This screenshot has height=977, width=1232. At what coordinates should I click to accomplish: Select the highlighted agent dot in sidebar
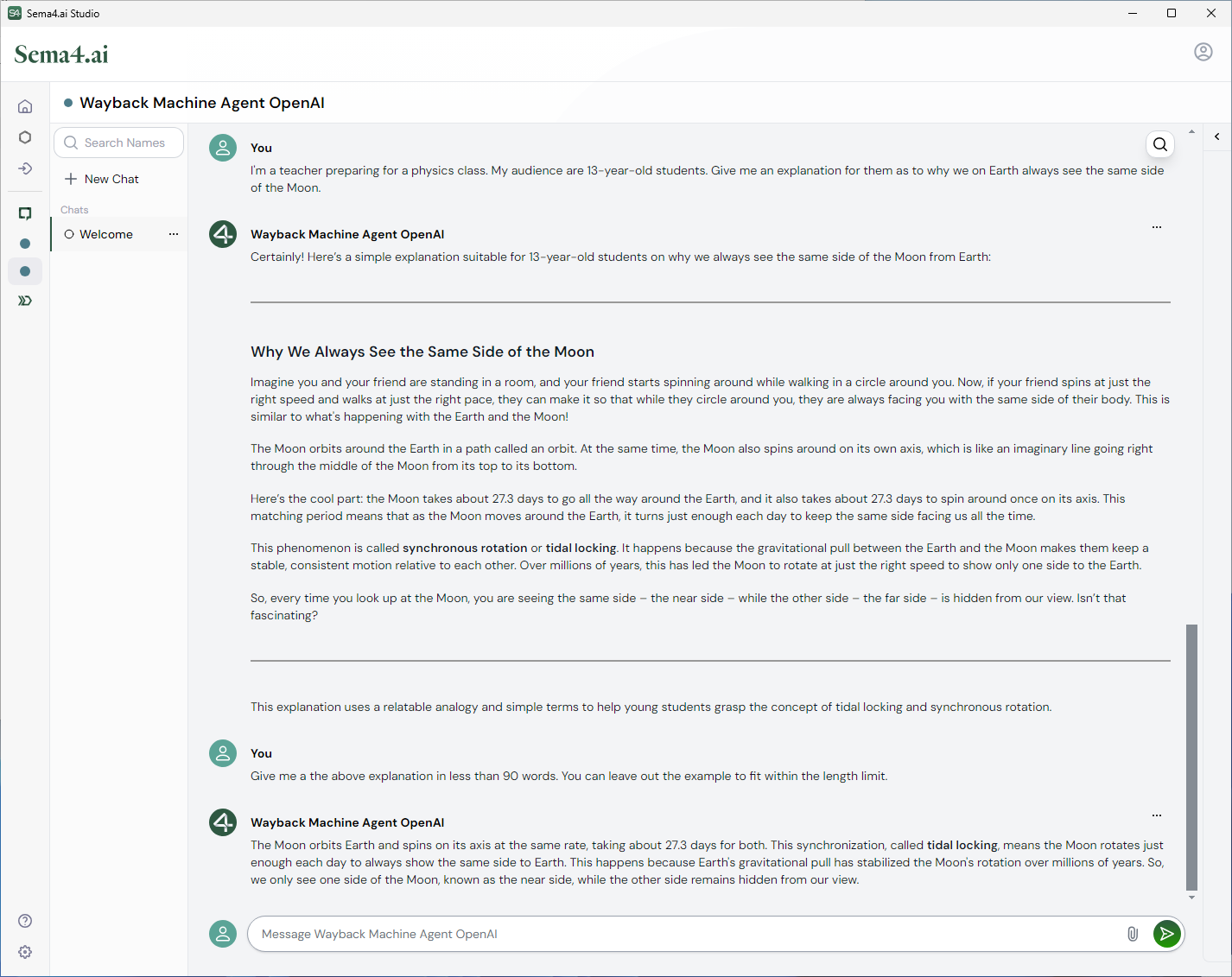25,271
